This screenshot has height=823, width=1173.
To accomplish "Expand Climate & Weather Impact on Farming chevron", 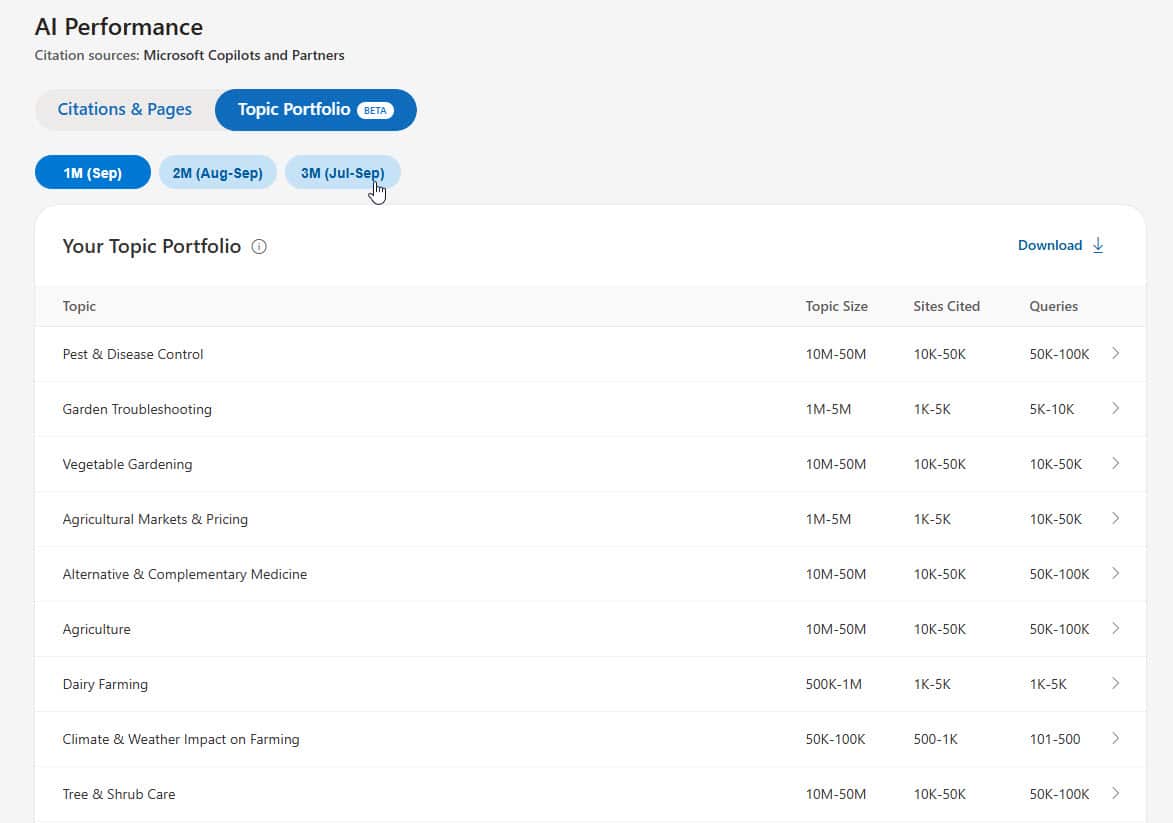I will coord(1115,738).
